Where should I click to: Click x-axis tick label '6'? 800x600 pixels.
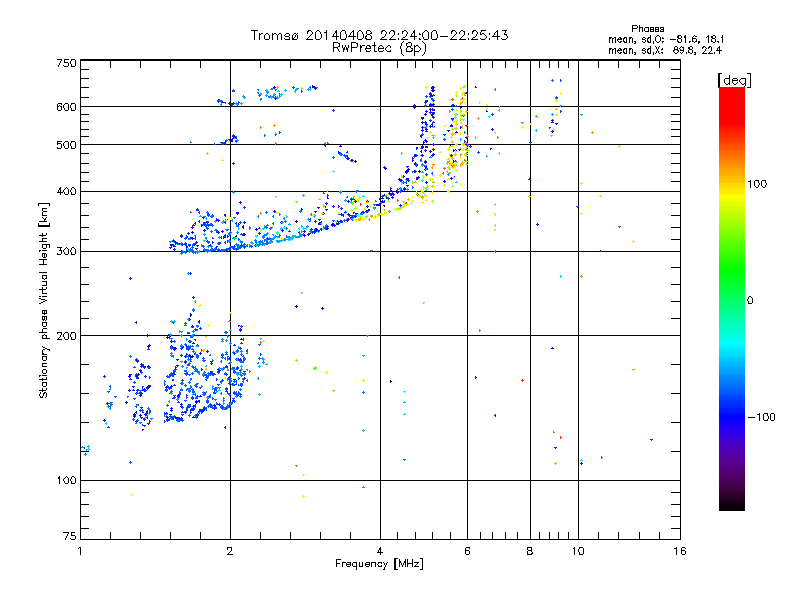[x=467, y=551]
